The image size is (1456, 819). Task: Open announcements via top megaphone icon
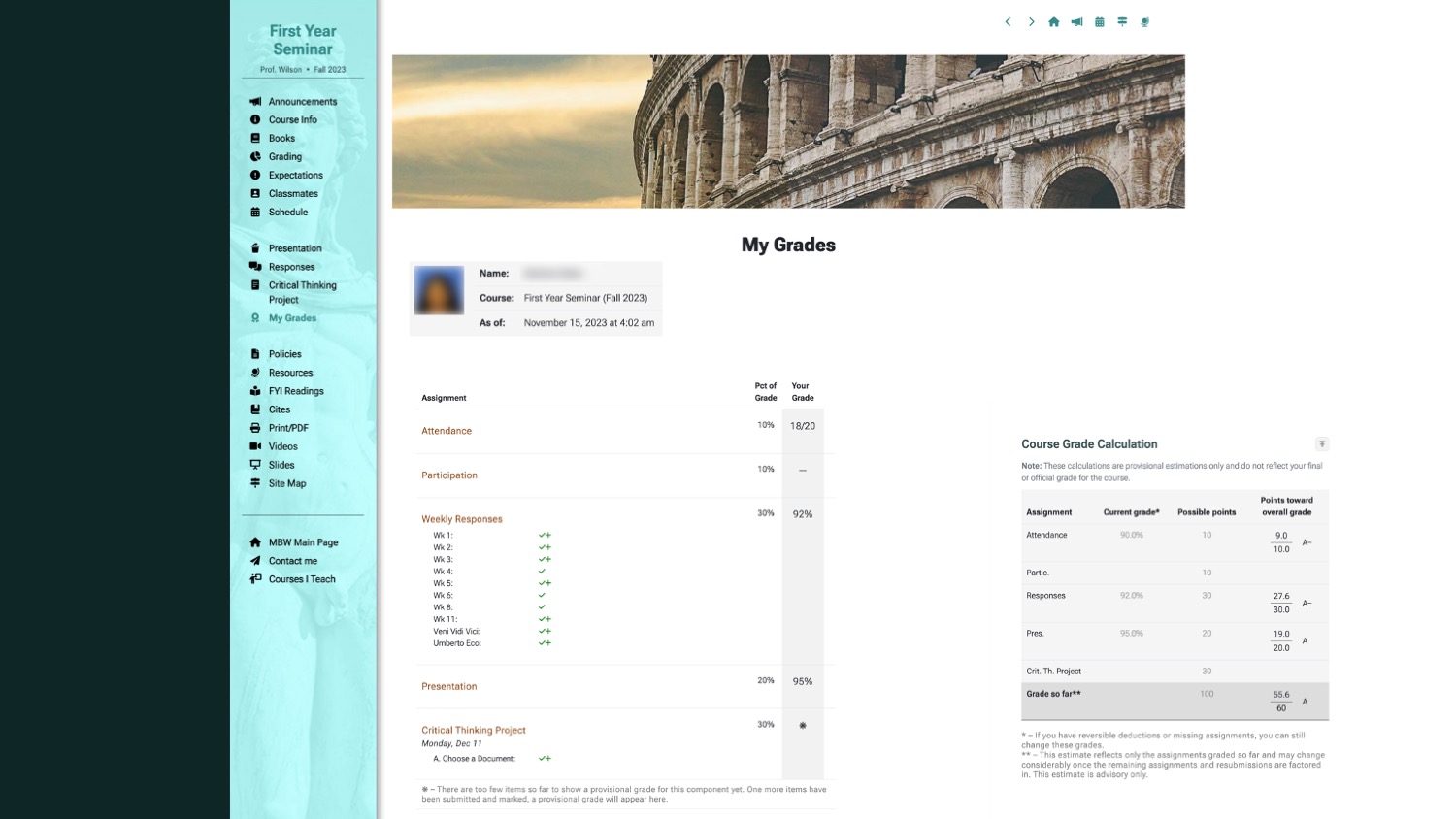point(1076,22)
